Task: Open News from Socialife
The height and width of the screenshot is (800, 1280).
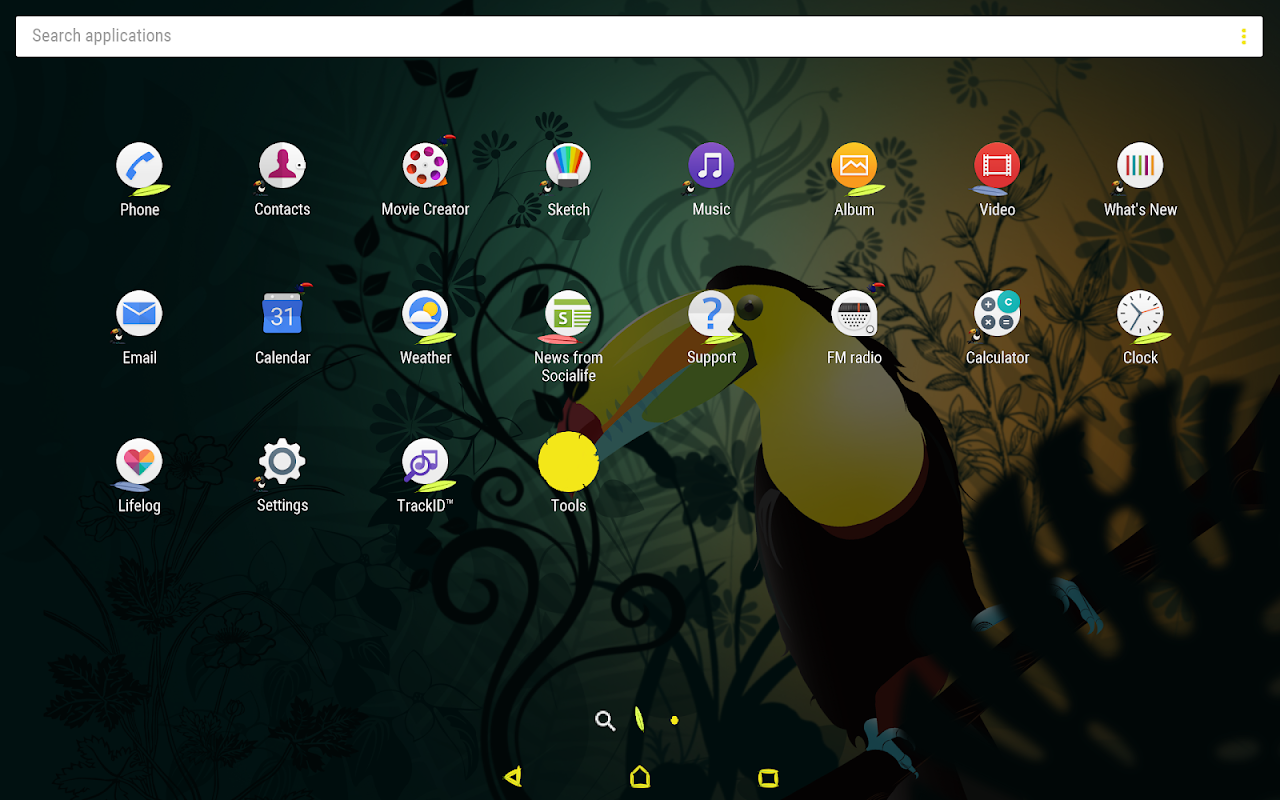Action: point(568,315)
